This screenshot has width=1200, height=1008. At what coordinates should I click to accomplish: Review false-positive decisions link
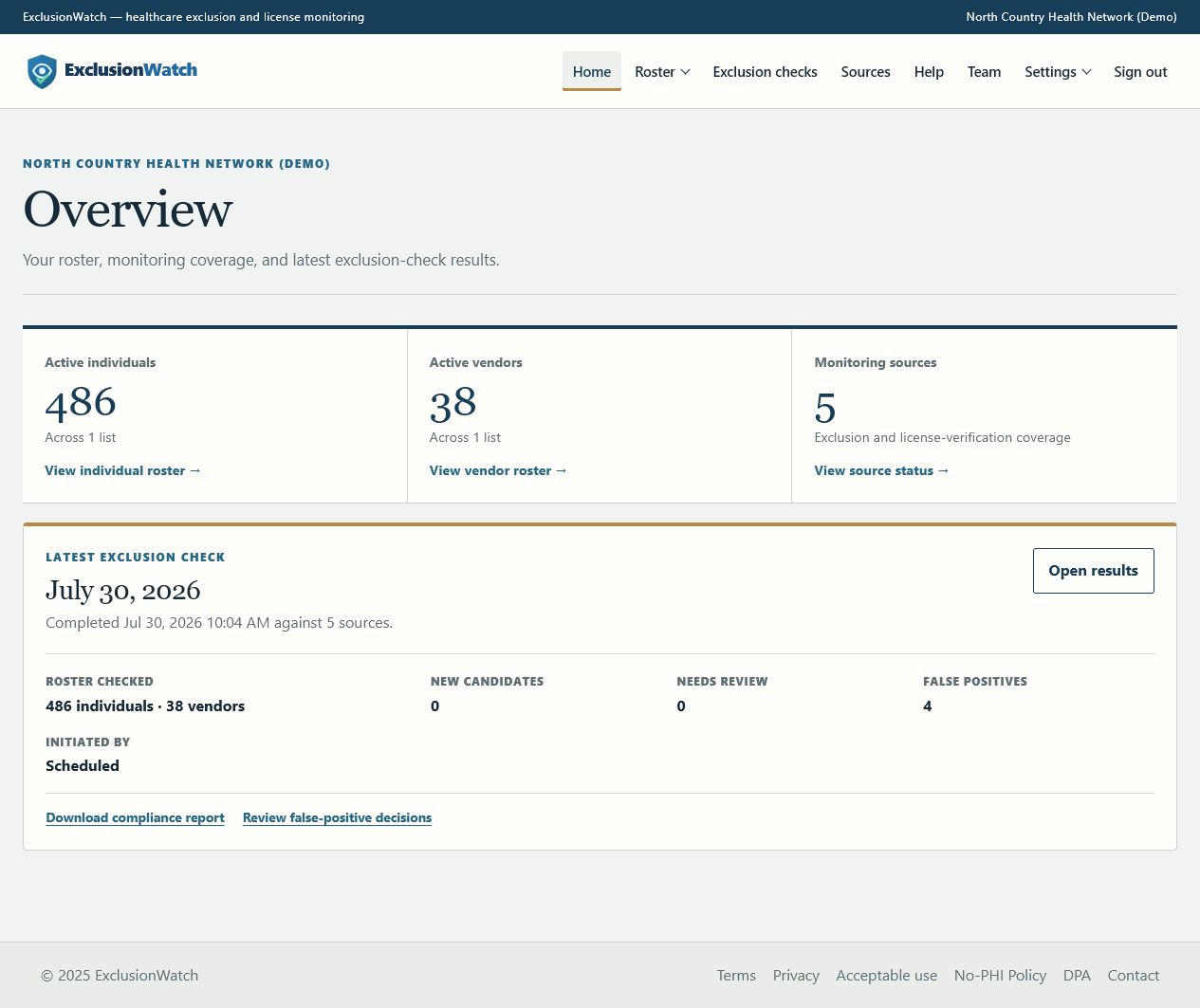pyautogui.click(x=337, y=817)
